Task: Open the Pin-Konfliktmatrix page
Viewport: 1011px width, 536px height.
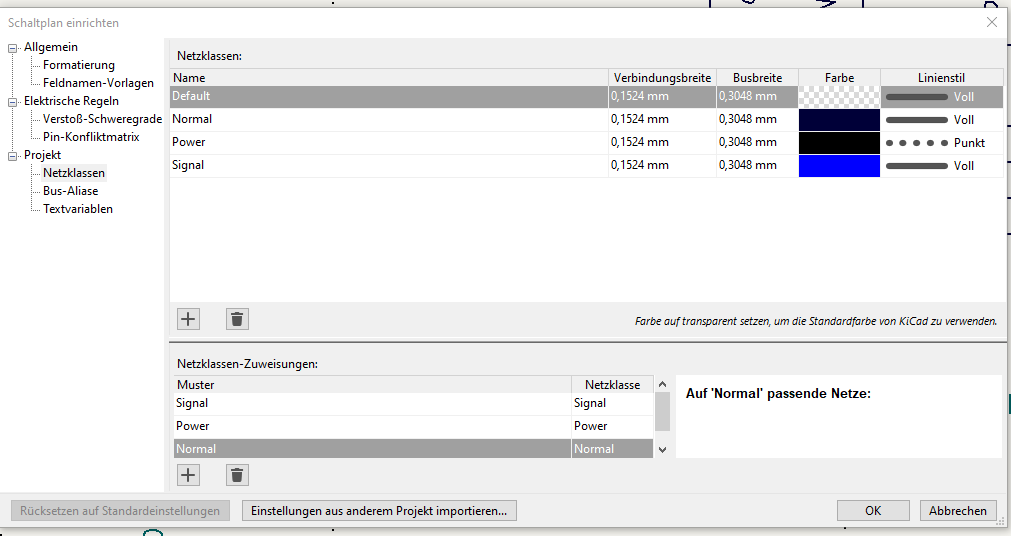Action: click(91, 137)
